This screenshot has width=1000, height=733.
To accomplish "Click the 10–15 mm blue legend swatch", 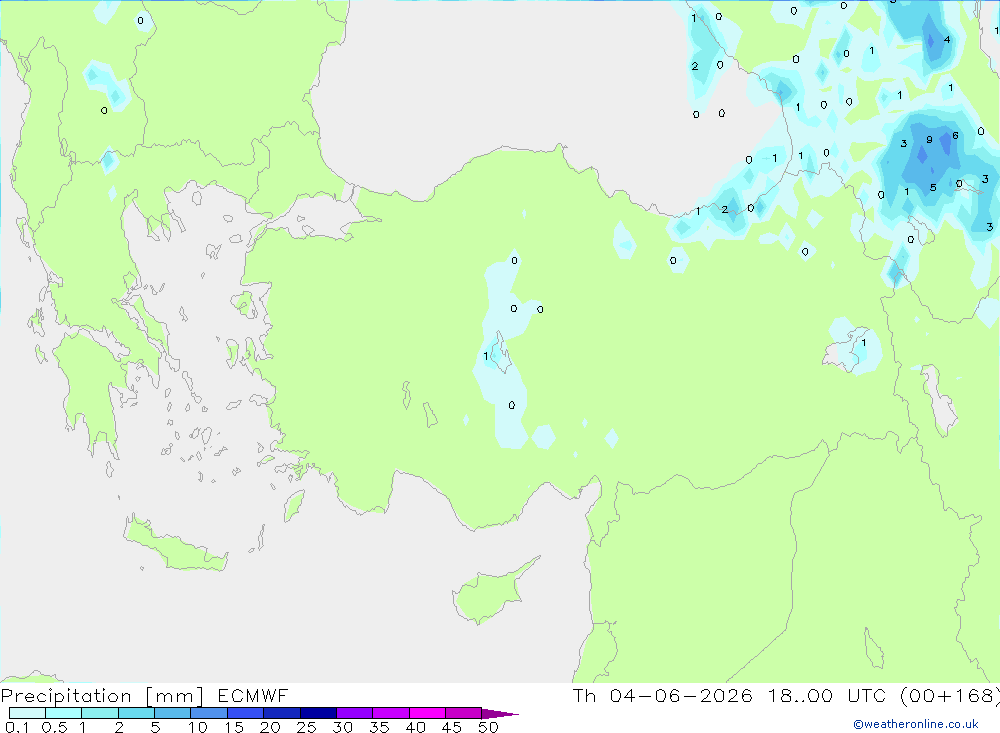I will click(209, 713).
